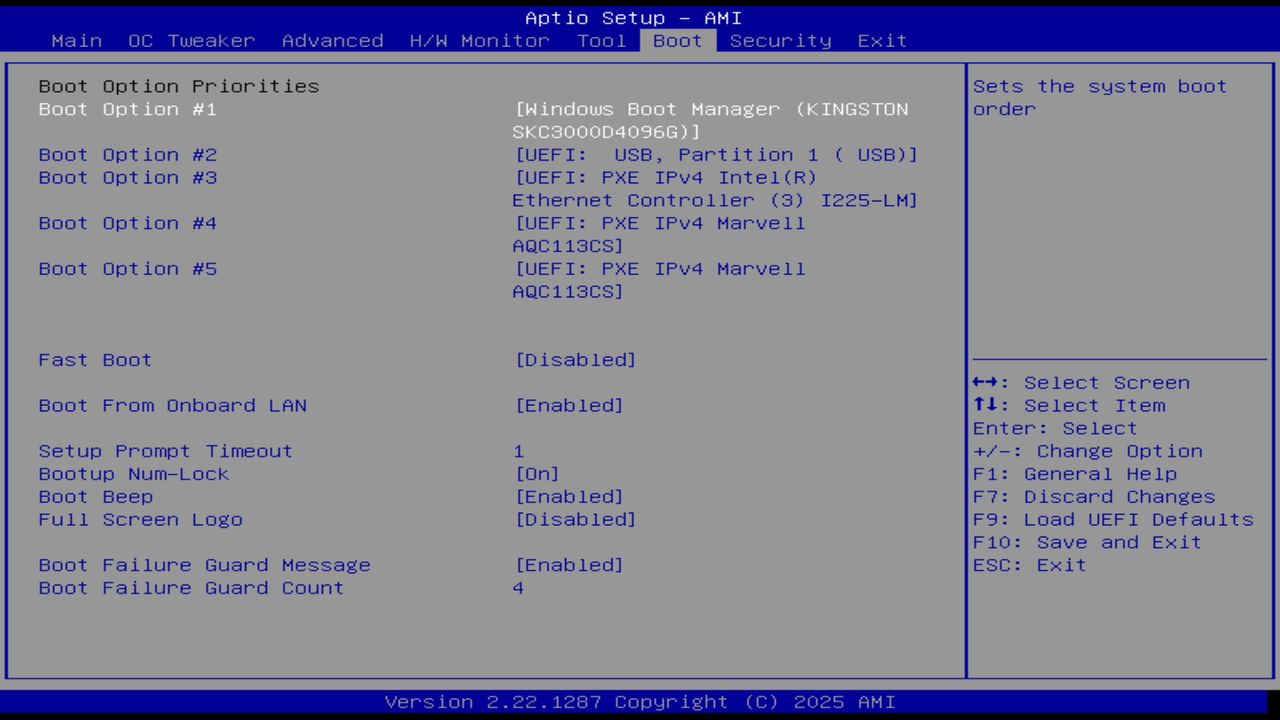Viewport: 1280px width, 720px height.
Task: Open Boot Option #4 Marvell AQC113CS value
Action: click(x=659, y=235)
